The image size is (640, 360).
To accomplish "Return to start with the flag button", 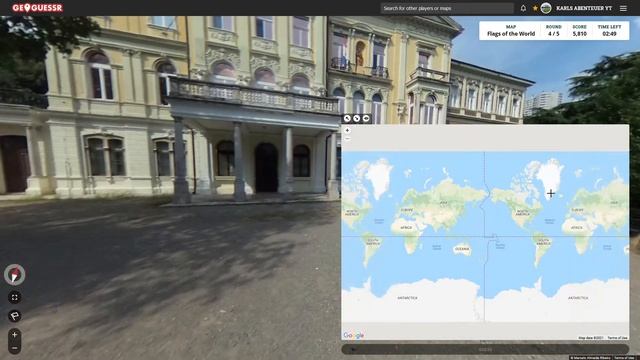I will [15, 316].
